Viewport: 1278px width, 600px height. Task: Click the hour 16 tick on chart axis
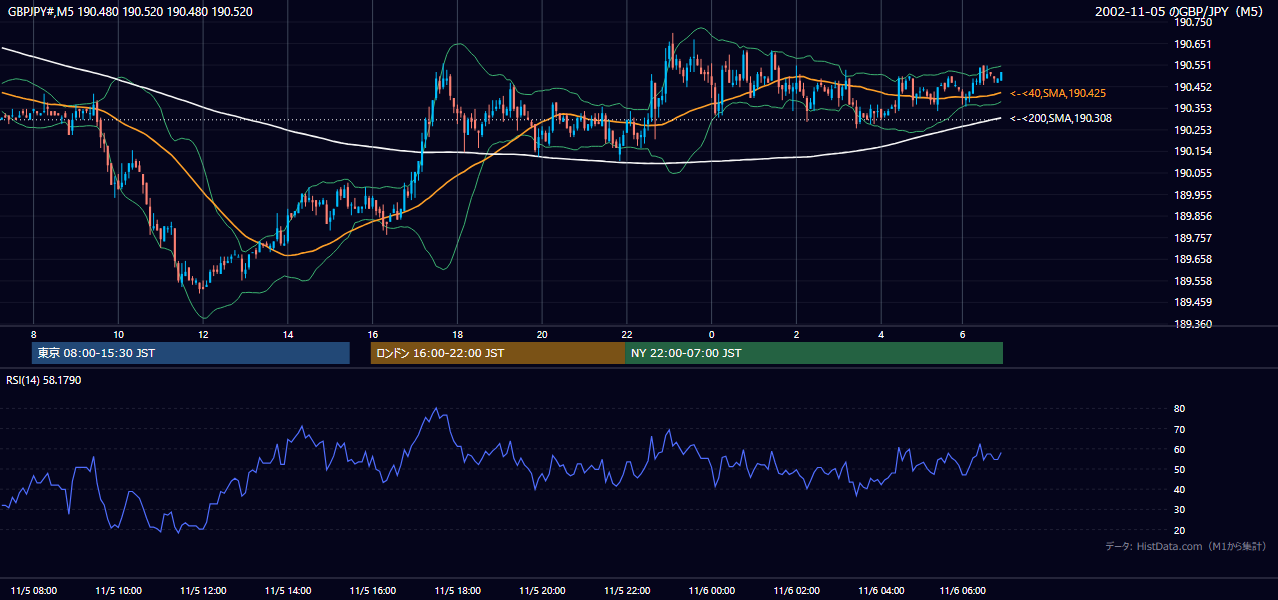372,334
